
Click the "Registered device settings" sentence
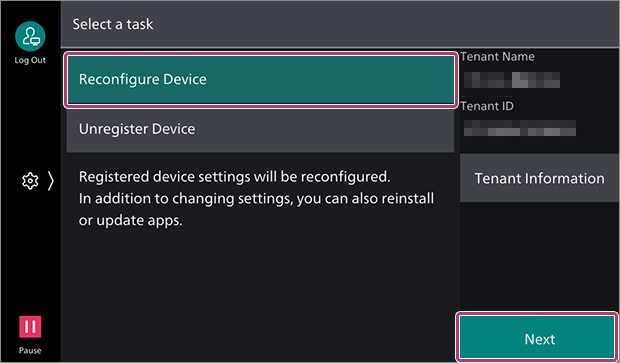pos(234,177)
